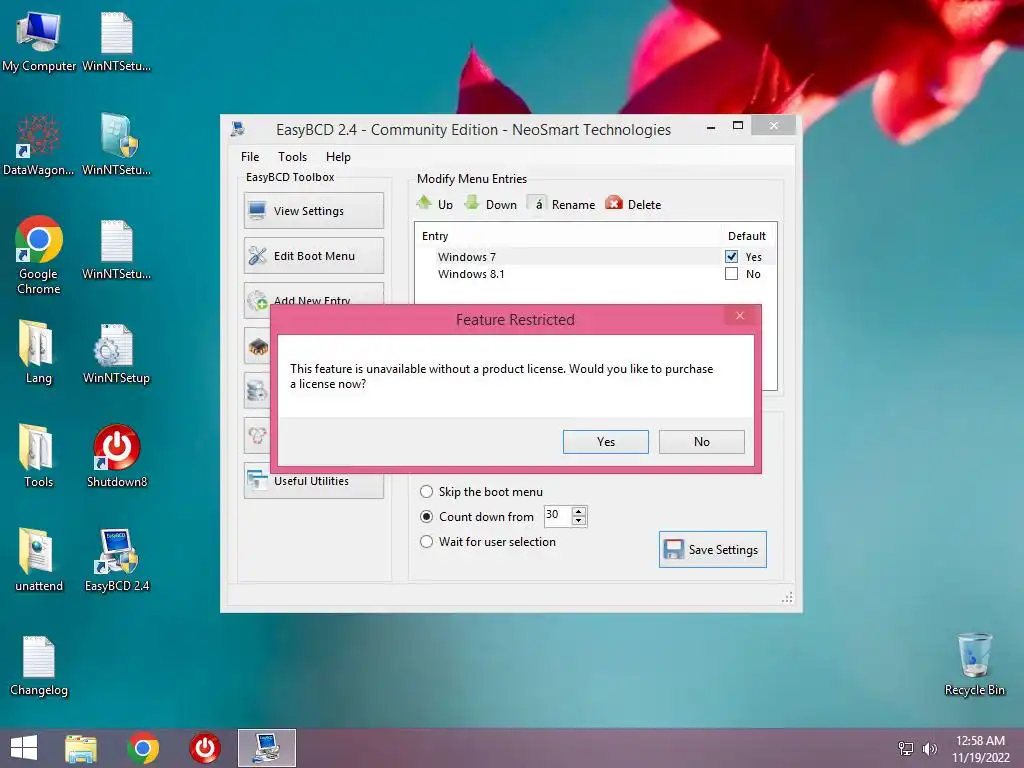Open the volume tray icon

(929, 748)
